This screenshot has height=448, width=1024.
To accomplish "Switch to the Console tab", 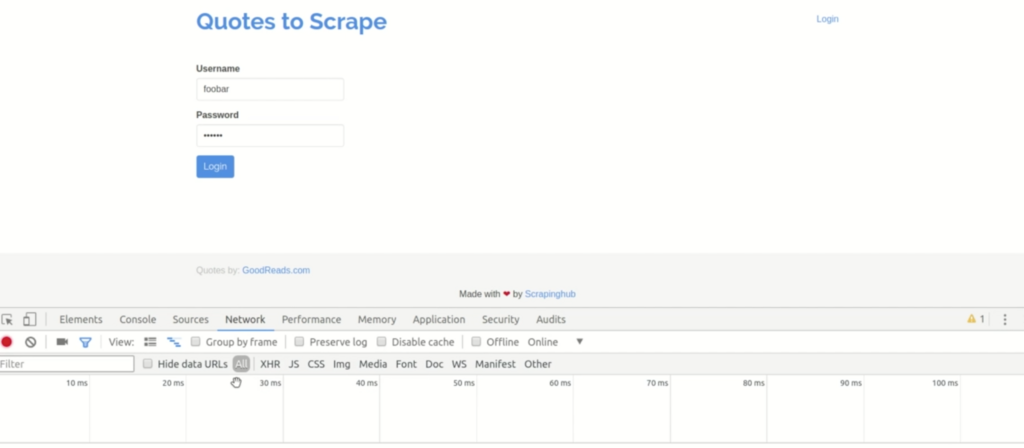I will point(138,319).
